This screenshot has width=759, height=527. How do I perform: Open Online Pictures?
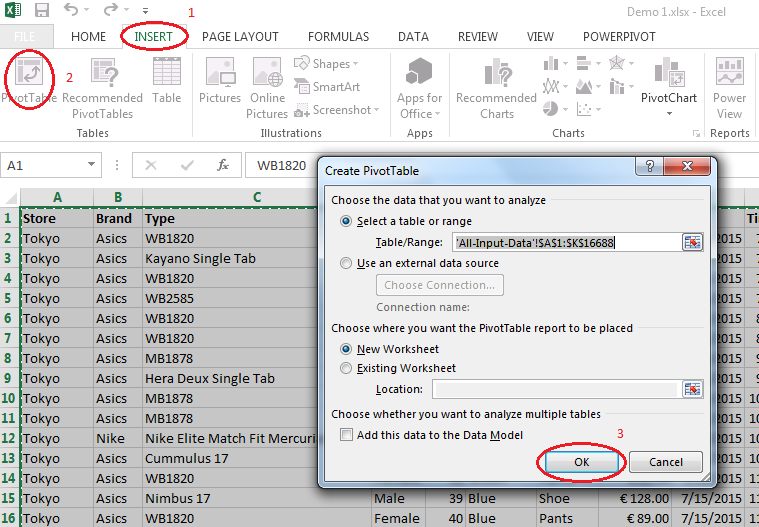point(267,88)
